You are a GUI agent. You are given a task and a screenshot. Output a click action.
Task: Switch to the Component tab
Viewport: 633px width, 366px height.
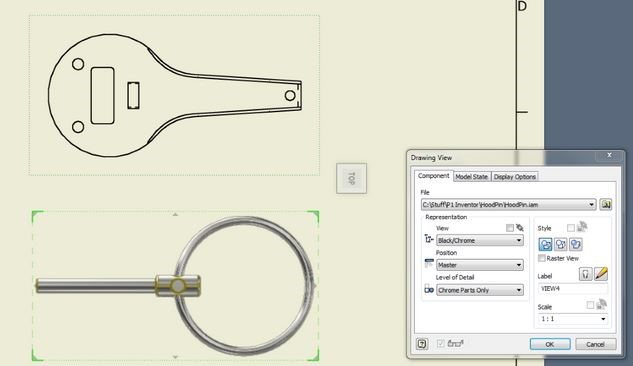point(433,176)
